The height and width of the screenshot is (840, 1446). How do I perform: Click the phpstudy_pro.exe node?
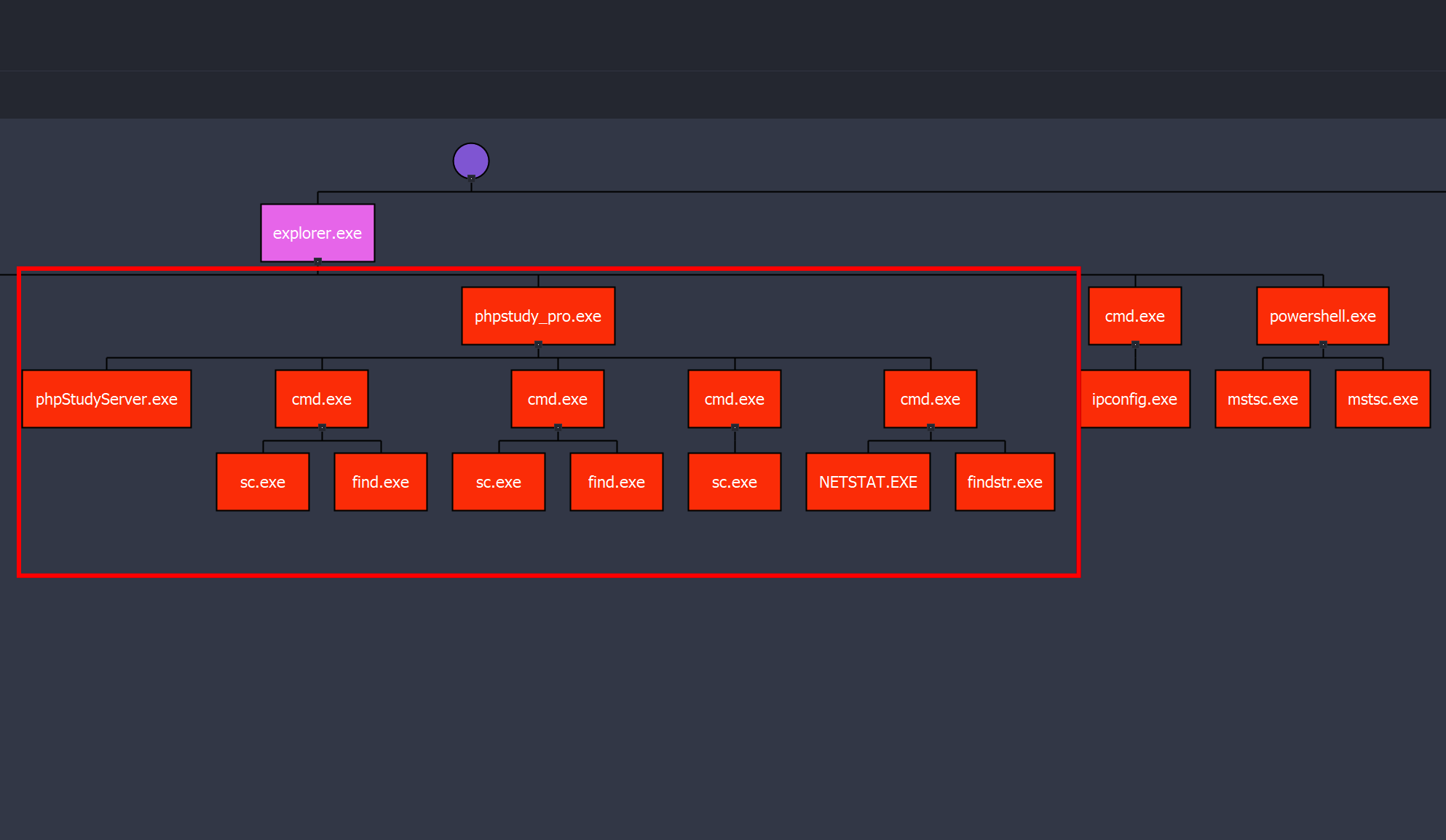point(538,316)
